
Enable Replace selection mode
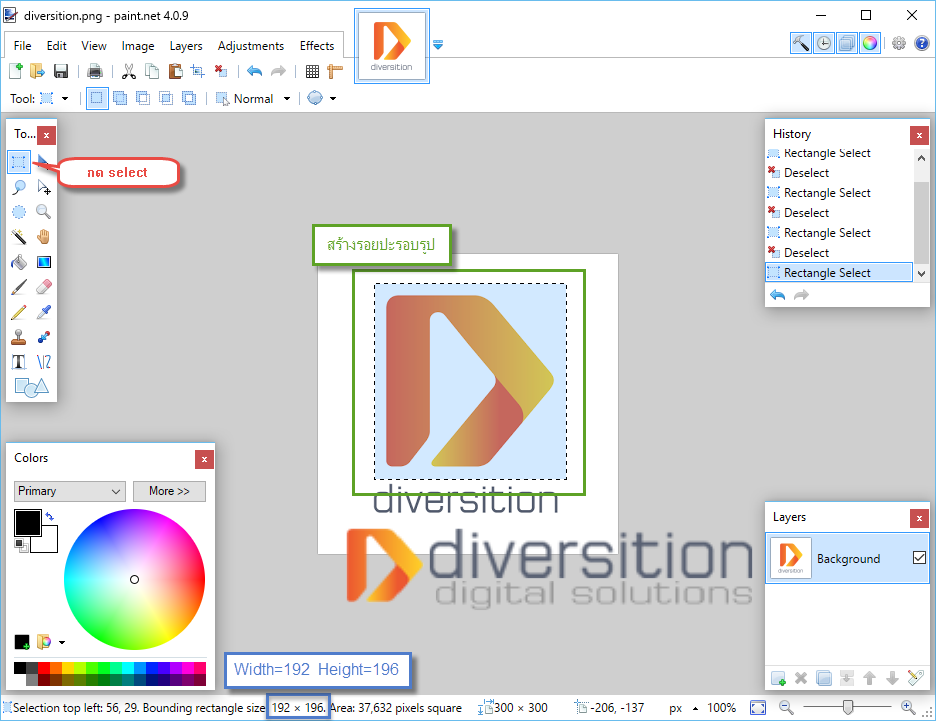pos(97,98)
